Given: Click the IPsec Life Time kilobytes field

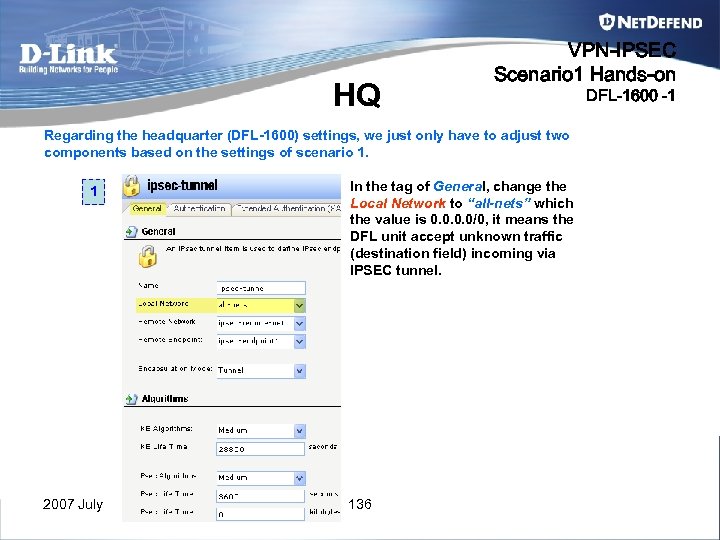Looking at the screenshot, I should [260, 514].
